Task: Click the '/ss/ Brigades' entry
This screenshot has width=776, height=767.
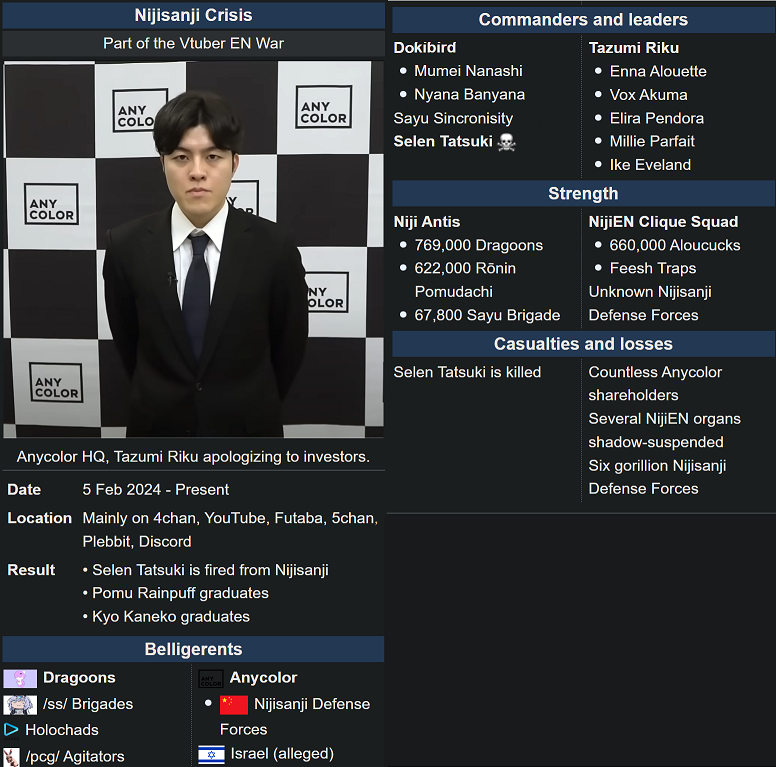Action: coord(88,704)
